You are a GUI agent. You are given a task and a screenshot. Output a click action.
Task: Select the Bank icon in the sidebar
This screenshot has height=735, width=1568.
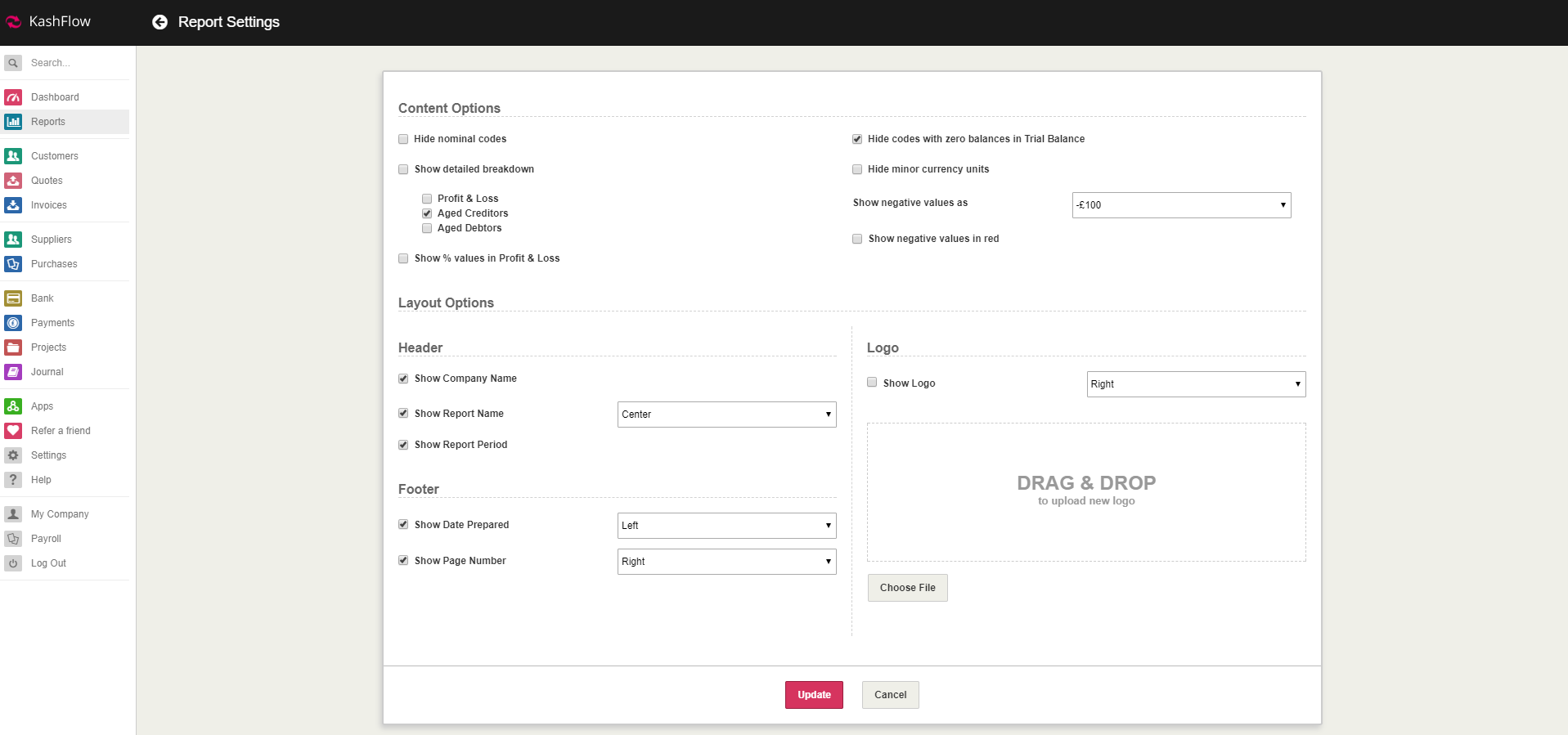[x=13, y=298]
